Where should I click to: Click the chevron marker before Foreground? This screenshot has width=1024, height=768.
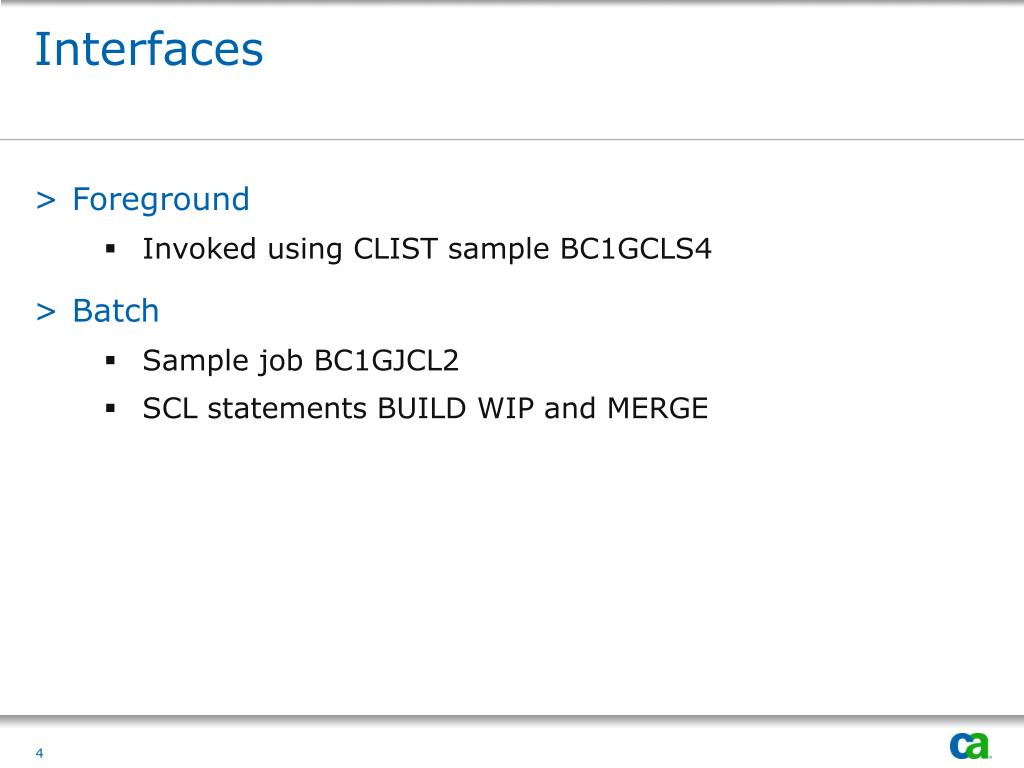pos(46,200)
